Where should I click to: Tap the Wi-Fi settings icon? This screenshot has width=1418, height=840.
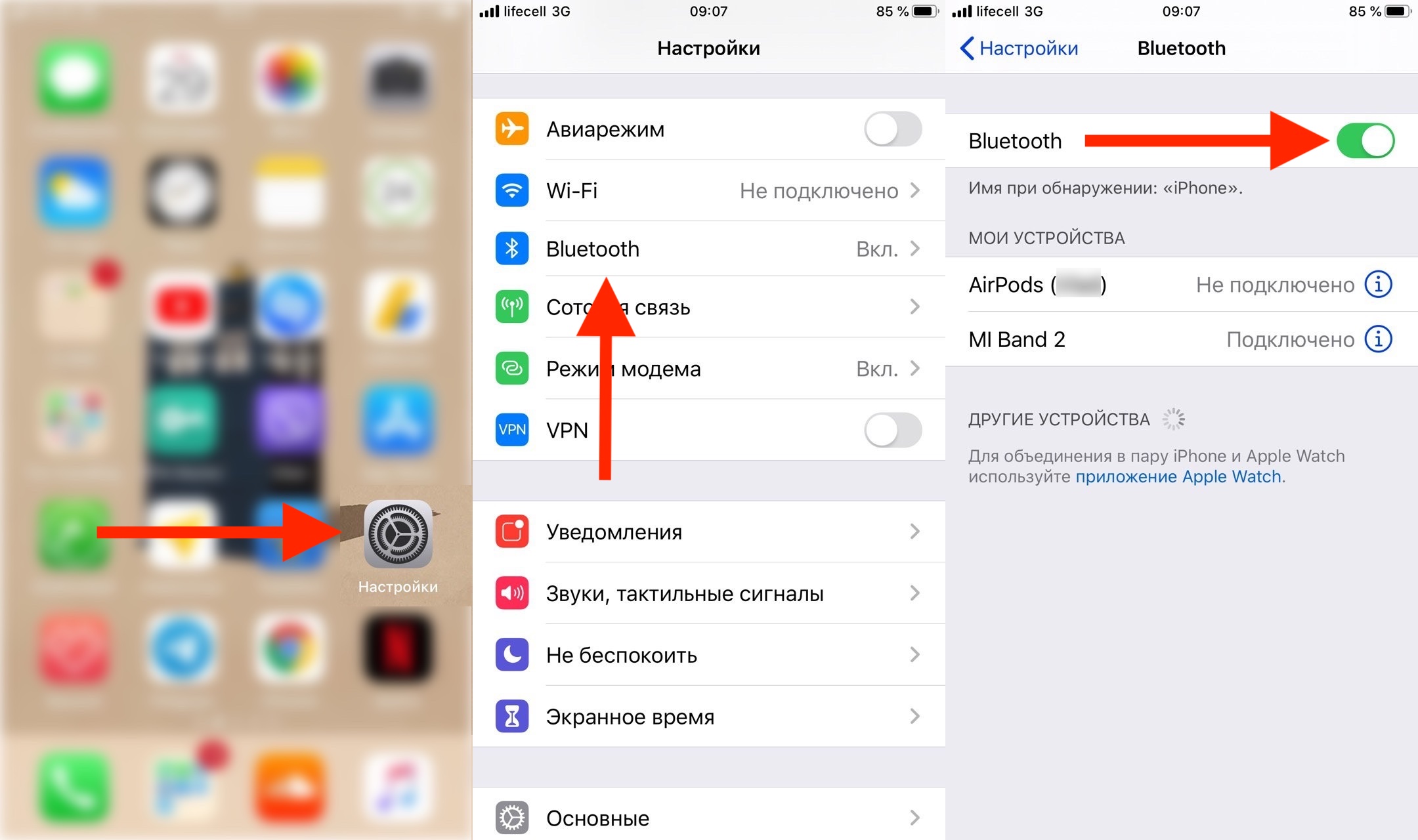509,190
